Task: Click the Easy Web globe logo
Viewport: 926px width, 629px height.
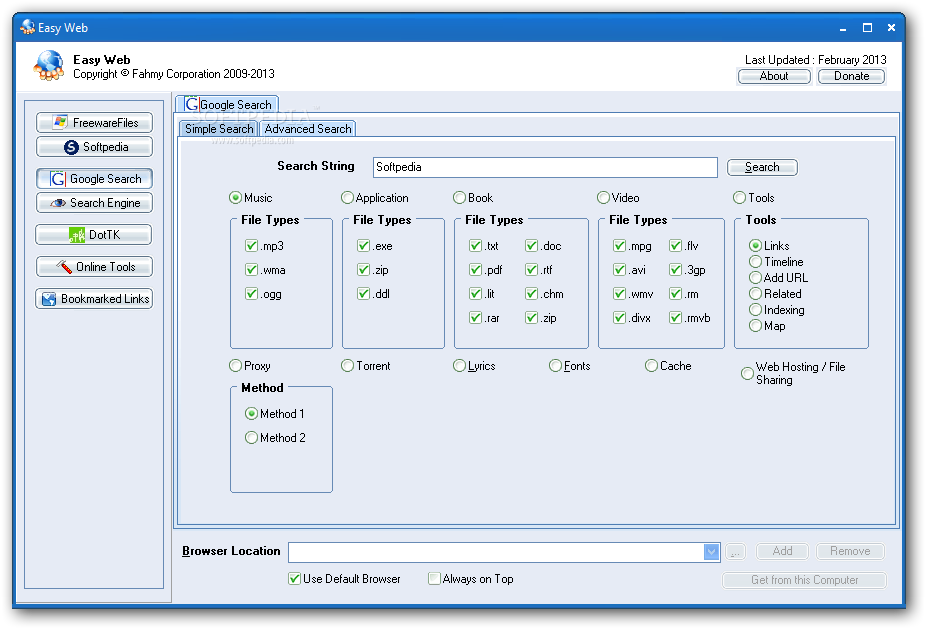Action: [48, 66]
